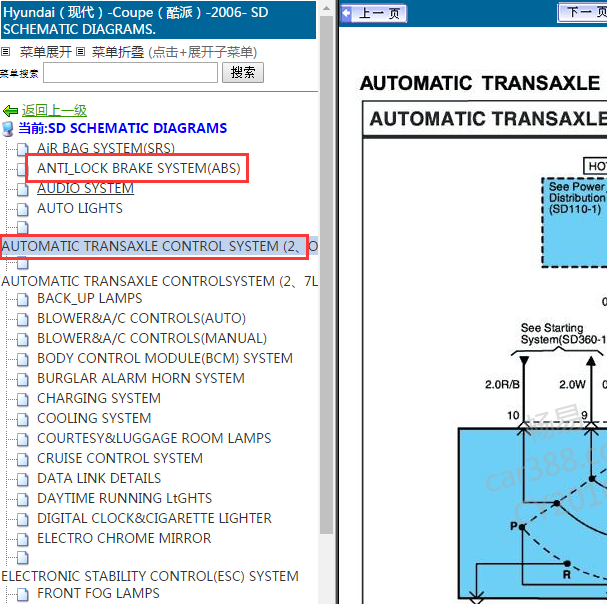Open DAYTIME RUNNING LtGHTS schematic
Screen dimensions: 607x604
pos(125,498)
